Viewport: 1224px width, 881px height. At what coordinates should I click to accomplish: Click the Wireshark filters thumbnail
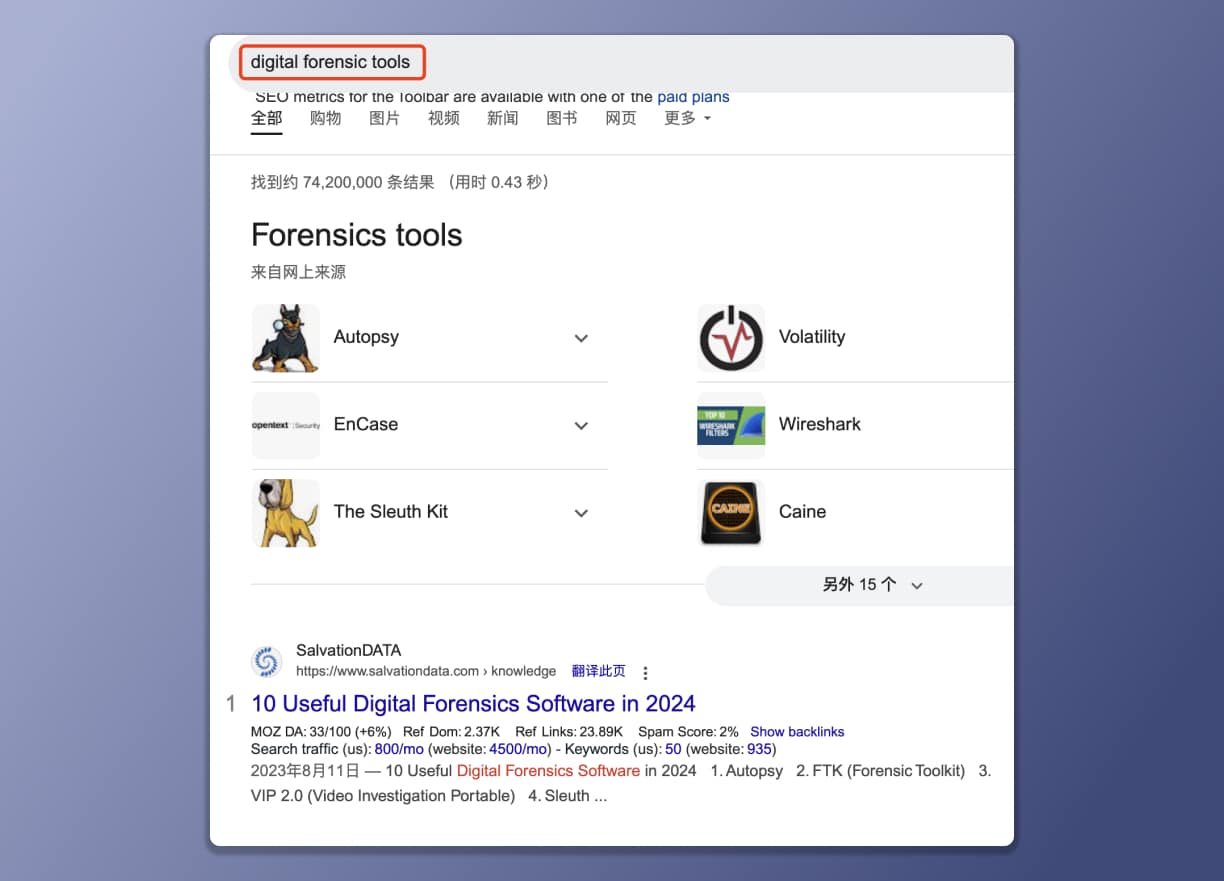(x=731, y=425)
